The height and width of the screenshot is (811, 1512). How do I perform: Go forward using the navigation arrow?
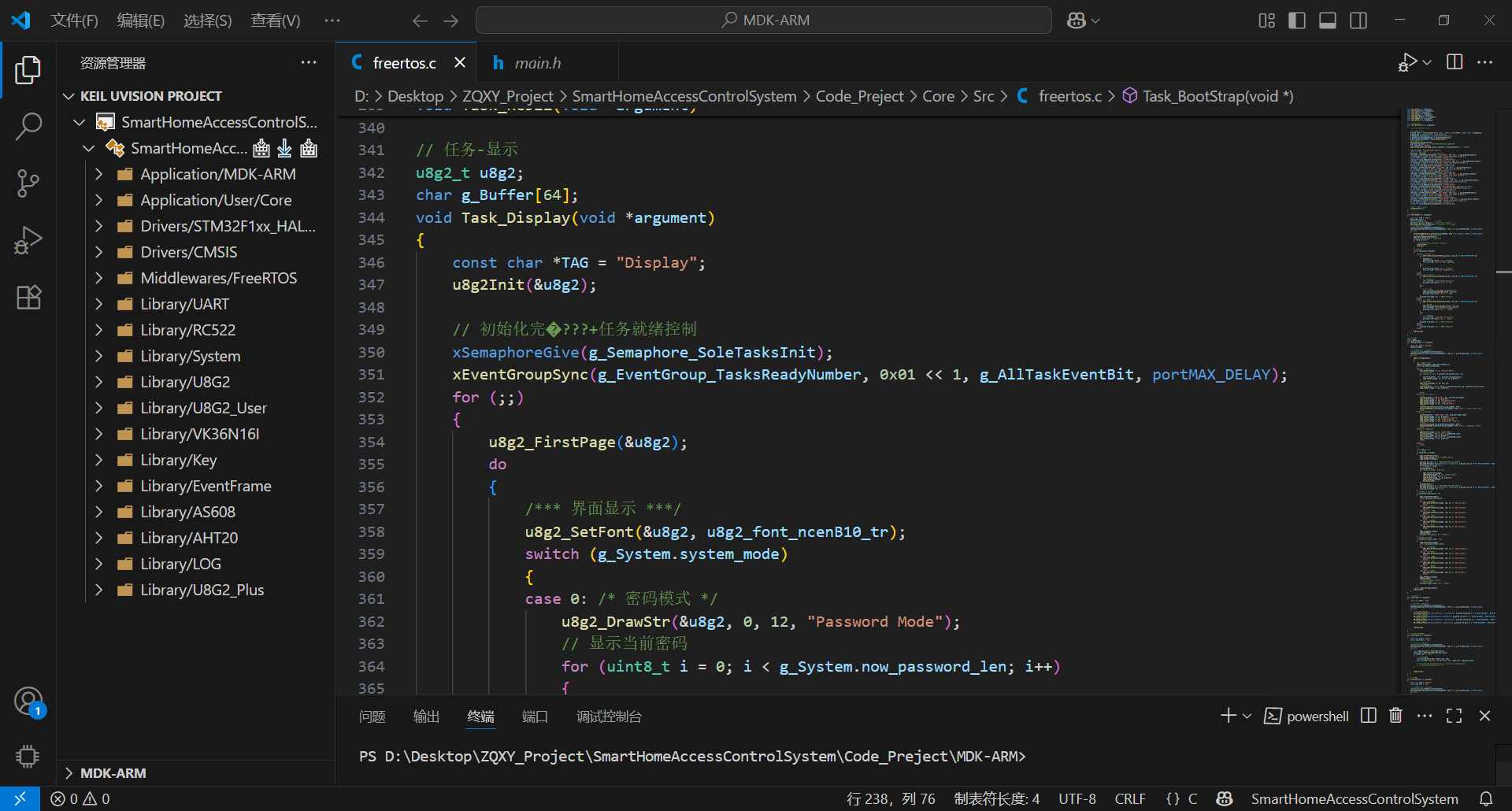450,20
